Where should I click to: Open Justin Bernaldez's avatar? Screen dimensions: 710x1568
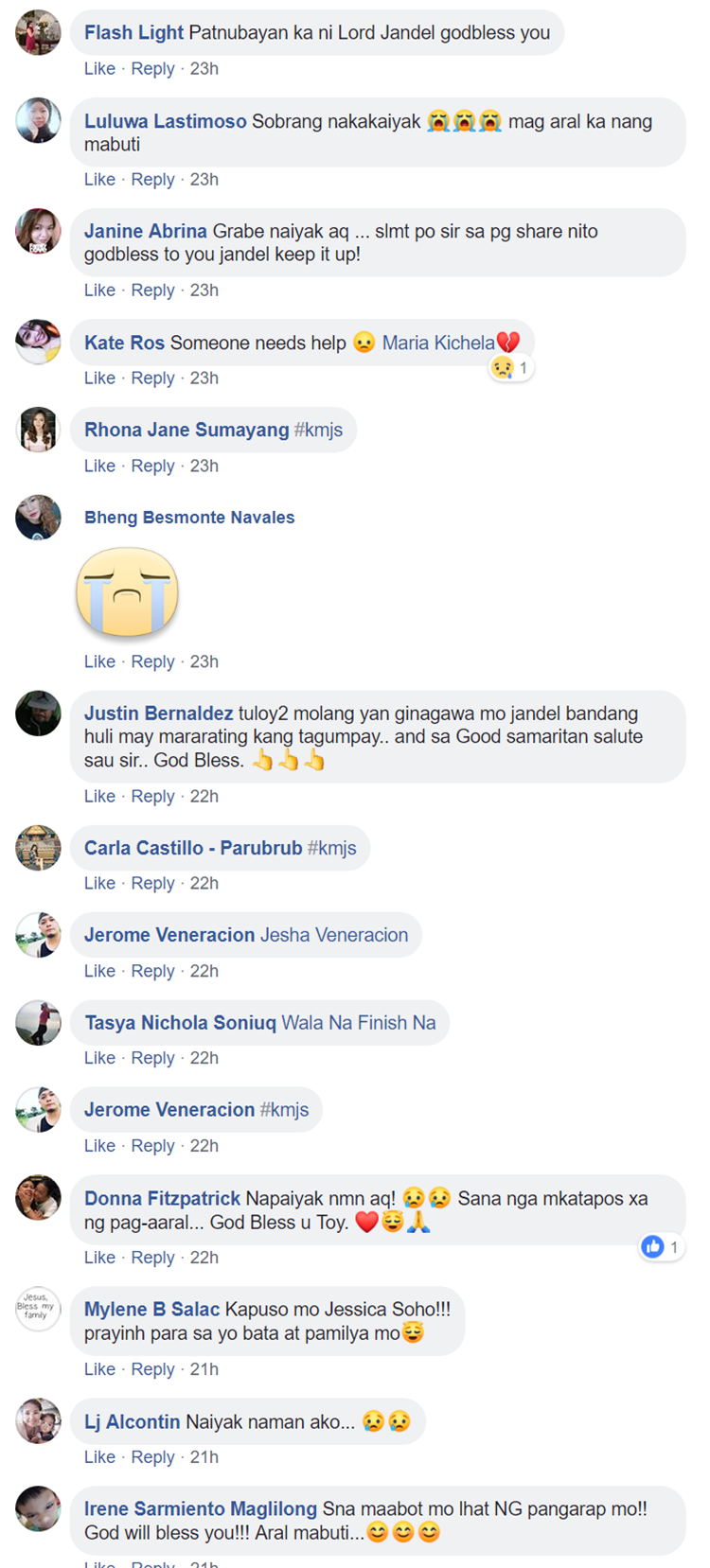[38, 714]
